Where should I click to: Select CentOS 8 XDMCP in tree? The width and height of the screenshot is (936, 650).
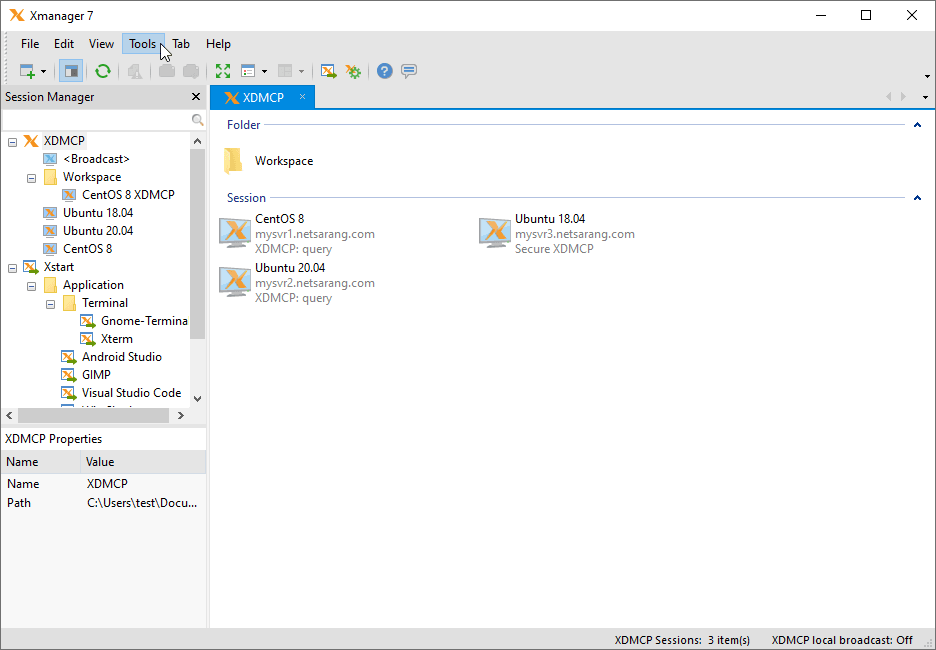pyautogui.click(x=128, y=195)
